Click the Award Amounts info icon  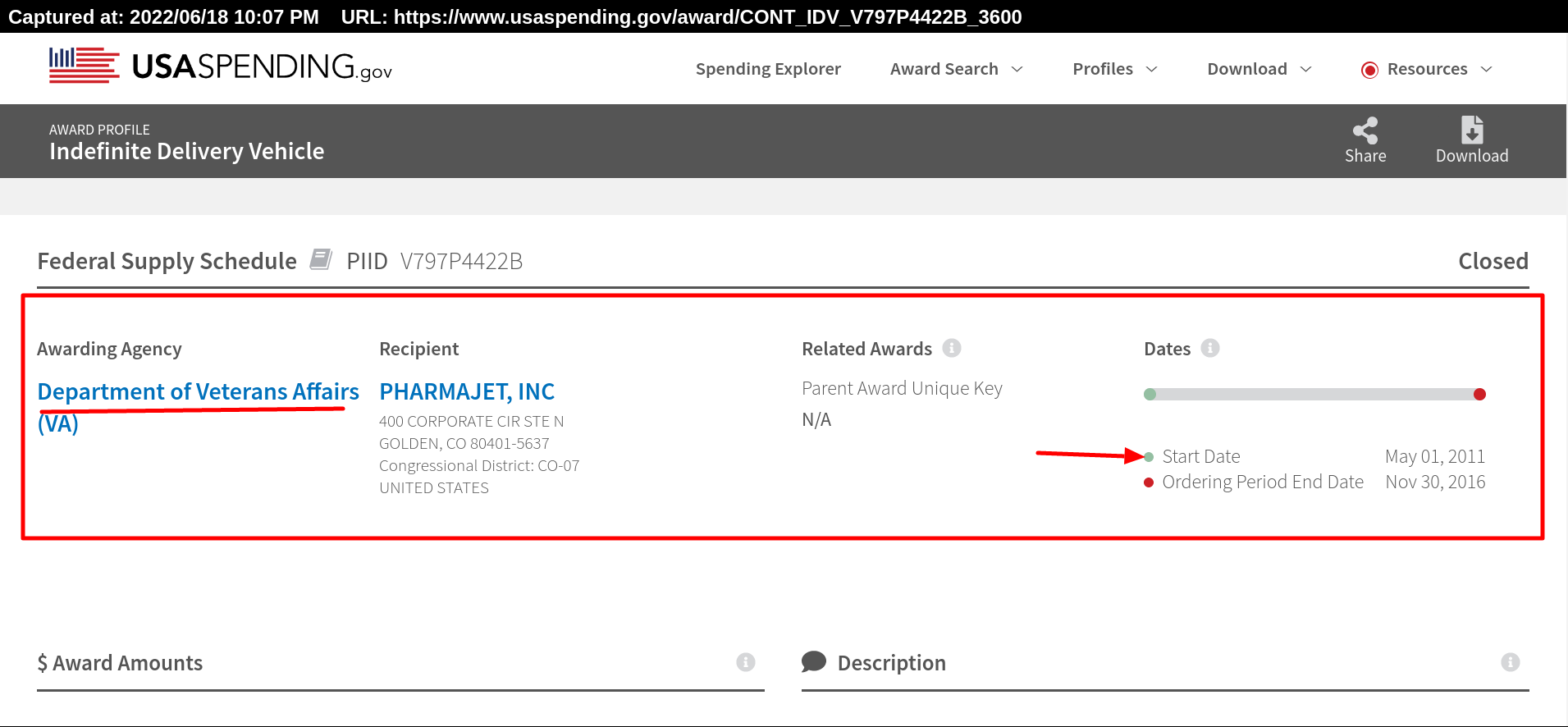point(745,662)
